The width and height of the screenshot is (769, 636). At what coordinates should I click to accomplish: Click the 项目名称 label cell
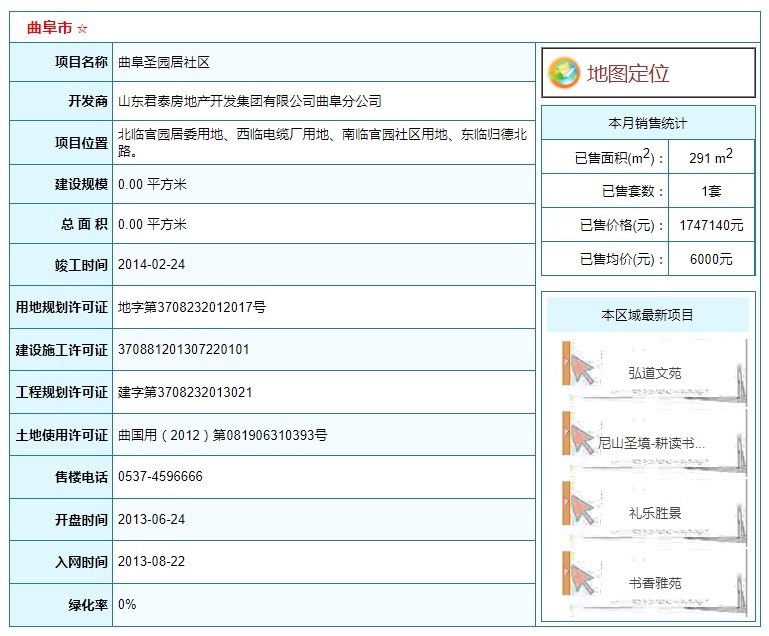61,62
